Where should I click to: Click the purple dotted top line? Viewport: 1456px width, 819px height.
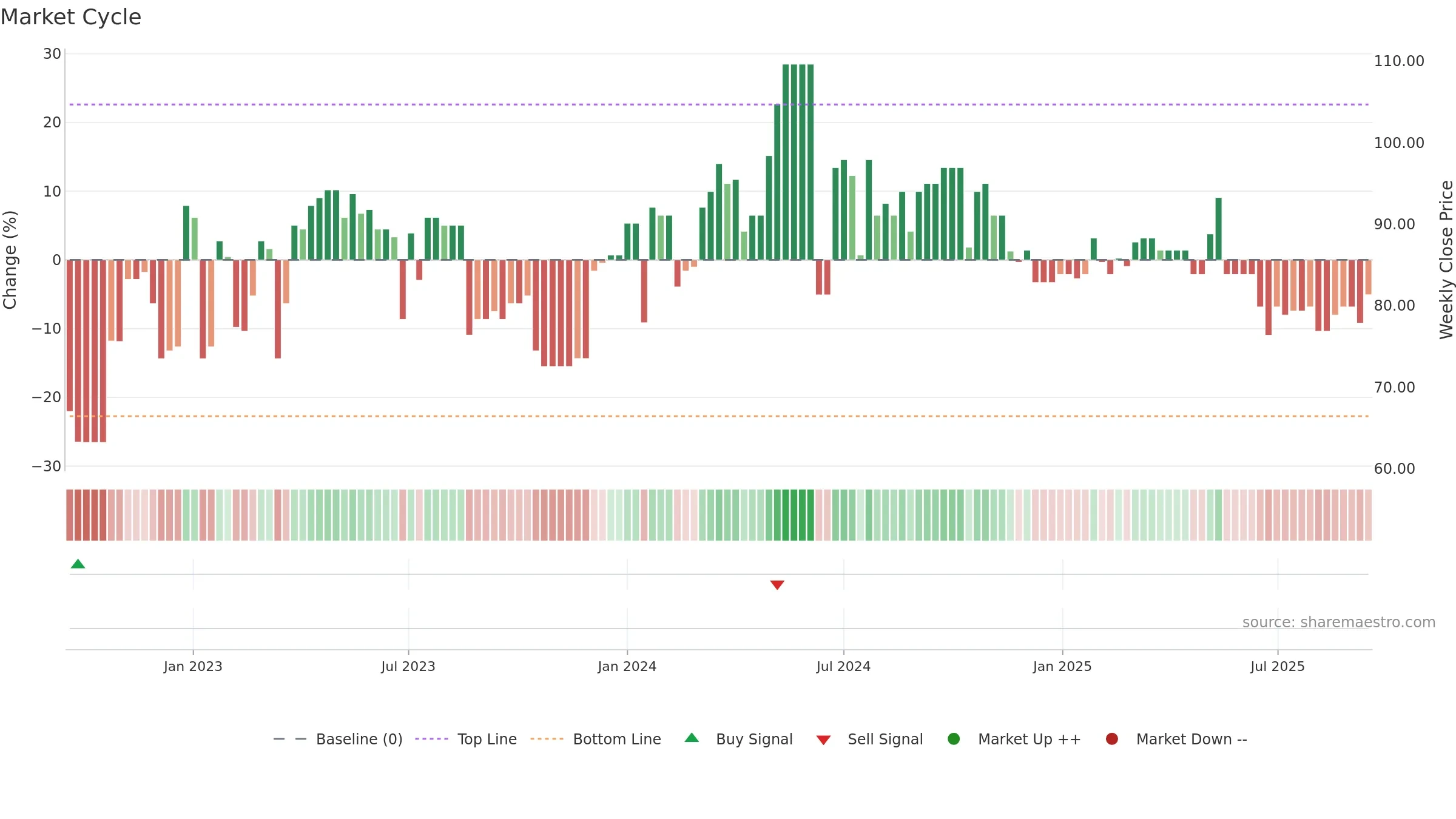(x=719, y=104)
